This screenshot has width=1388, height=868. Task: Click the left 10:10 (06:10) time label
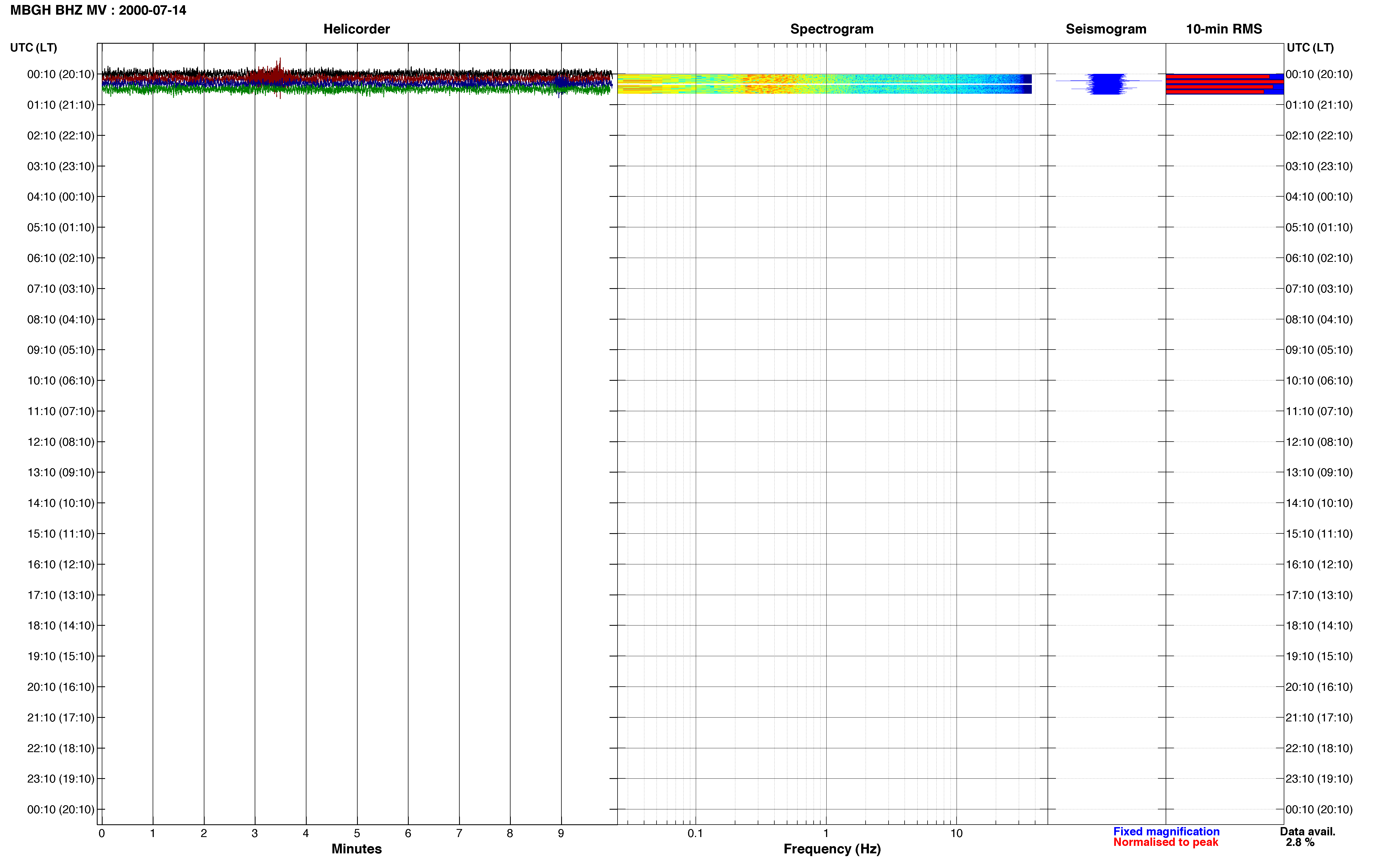pos(60,380)
